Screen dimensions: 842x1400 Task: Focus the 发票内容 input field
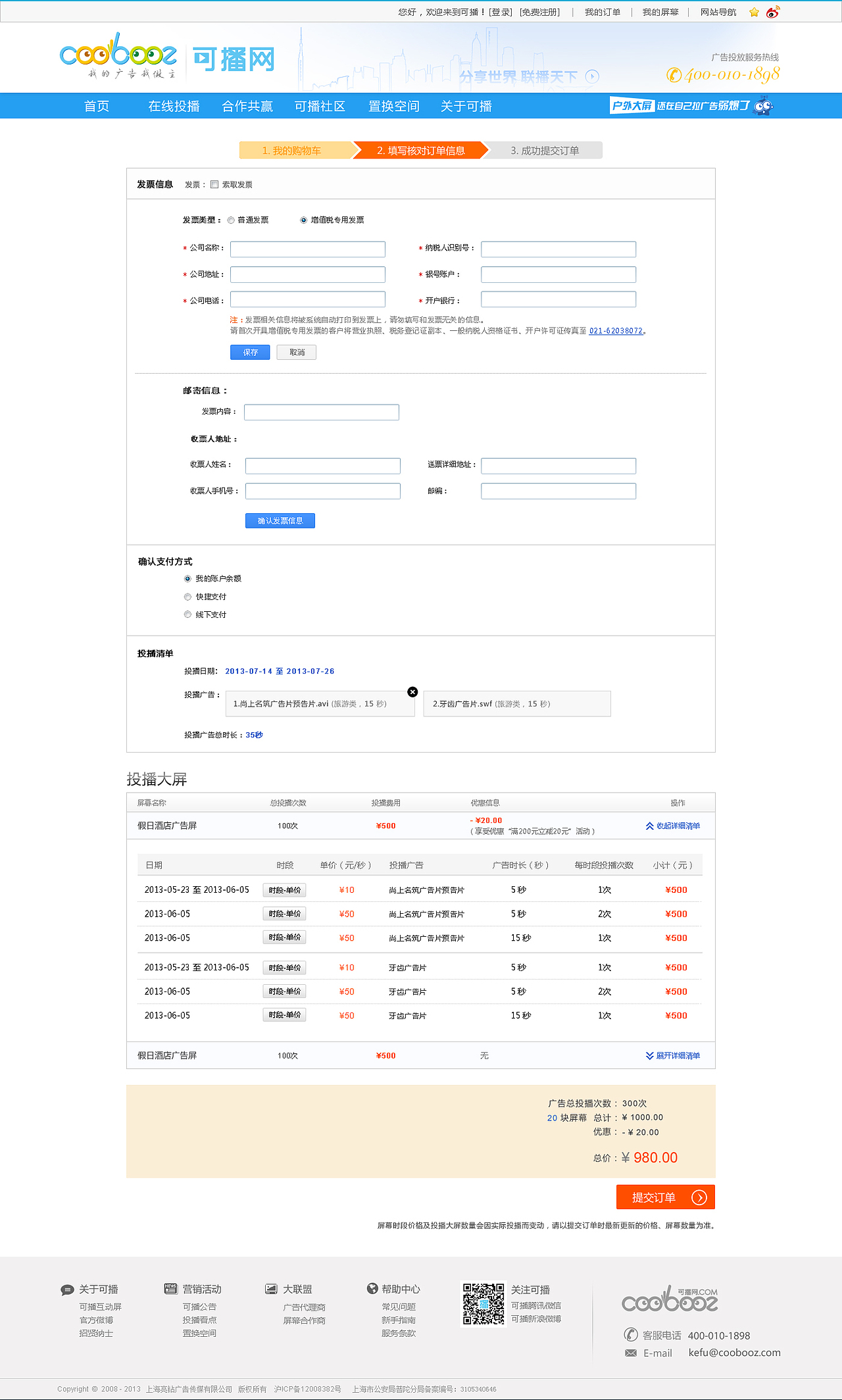click(322, 413)
